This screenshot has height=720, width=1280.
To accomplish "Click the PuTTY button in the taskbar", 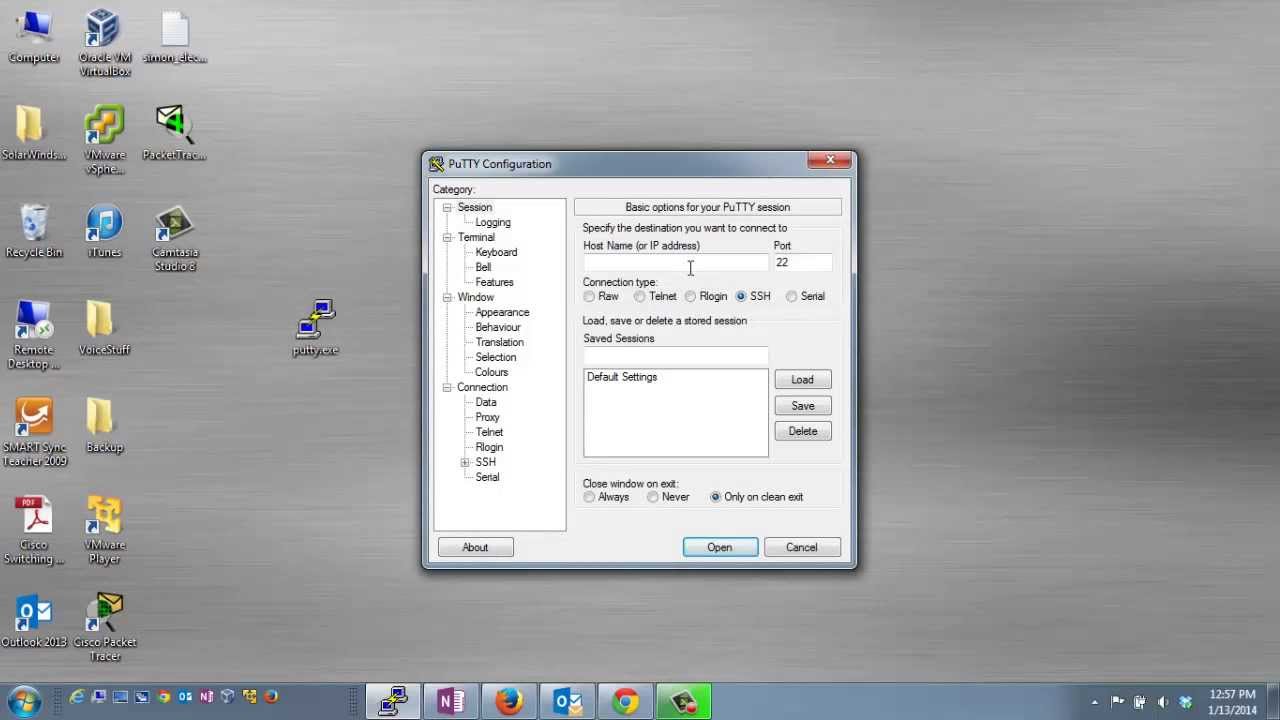I will pyautogui.click(x=393, y=702).
